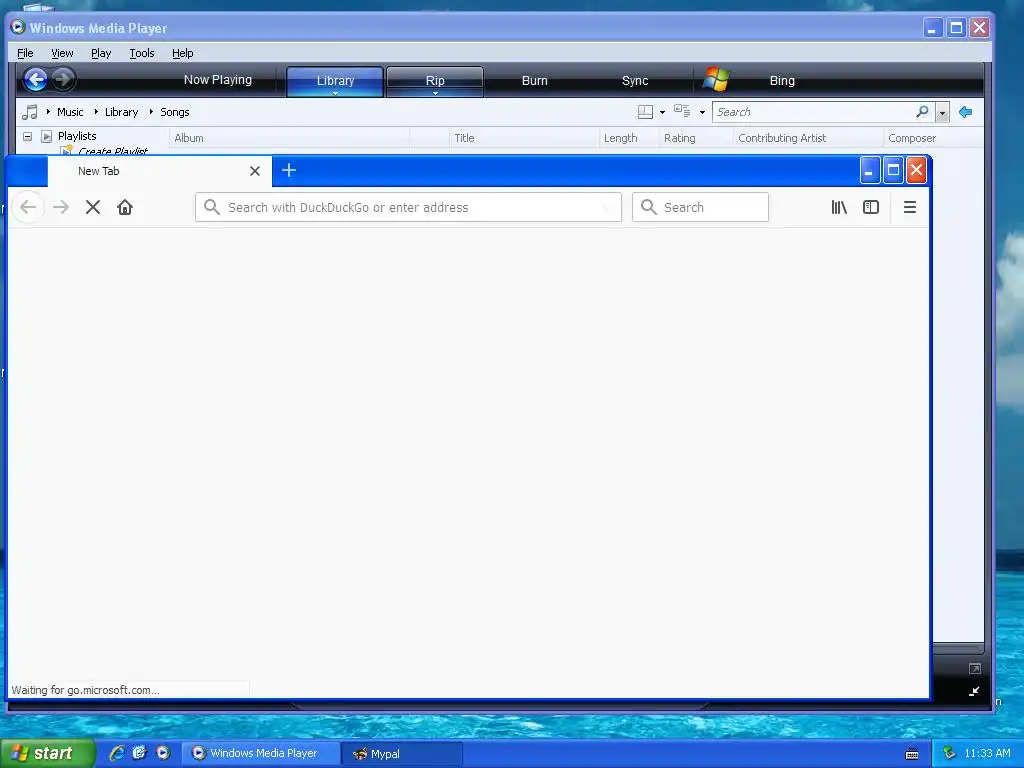Toggle the Mypal sidebar icon
The width and height of the screenshot is (1024, 768).
click(871, 207)
